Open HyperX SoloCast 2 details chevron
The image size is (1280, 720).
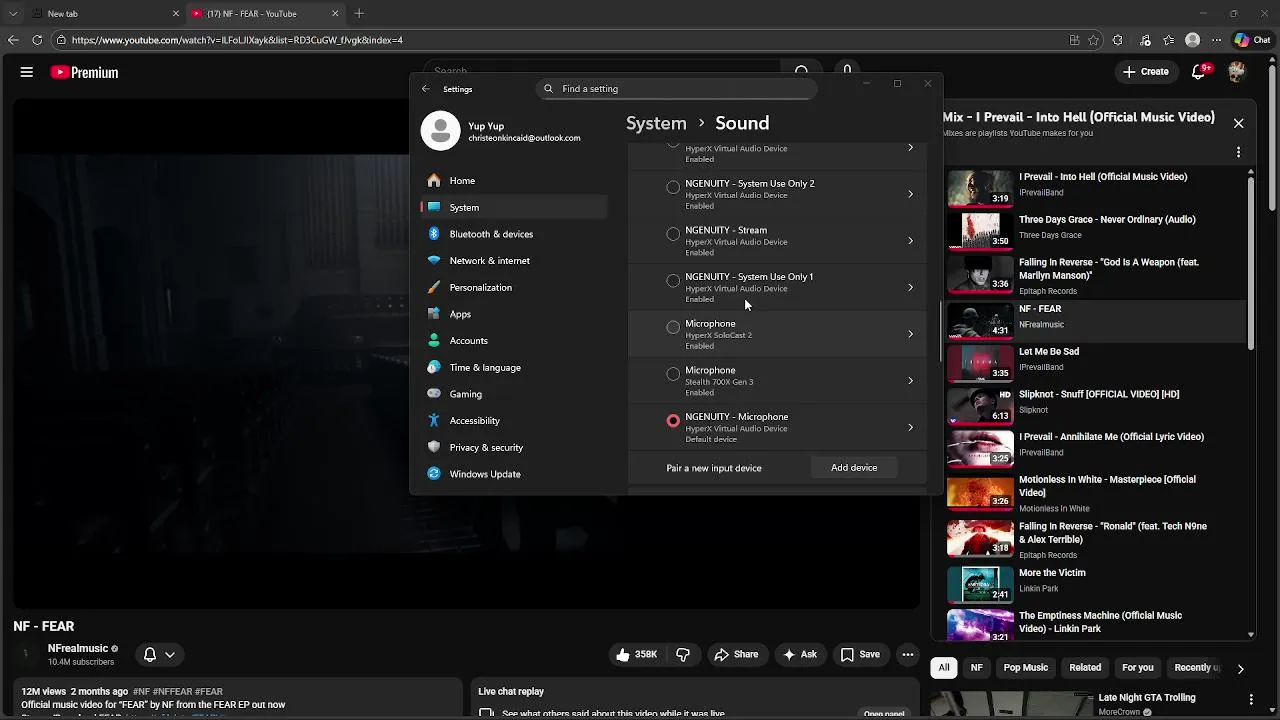(x=910, y=334)
